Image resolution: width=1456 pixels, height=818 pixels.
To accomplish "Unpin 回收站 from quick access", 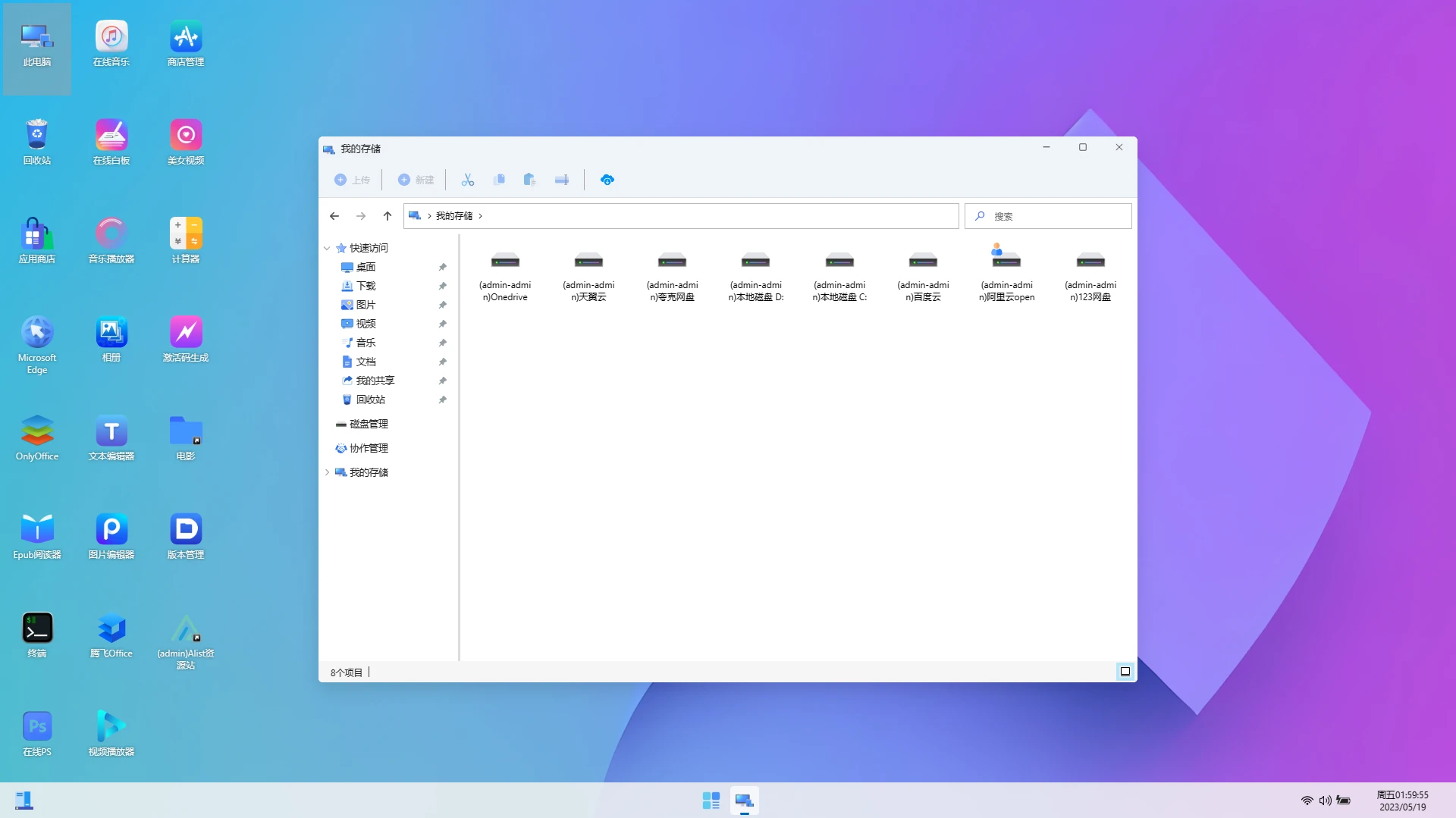I will 442,400.
